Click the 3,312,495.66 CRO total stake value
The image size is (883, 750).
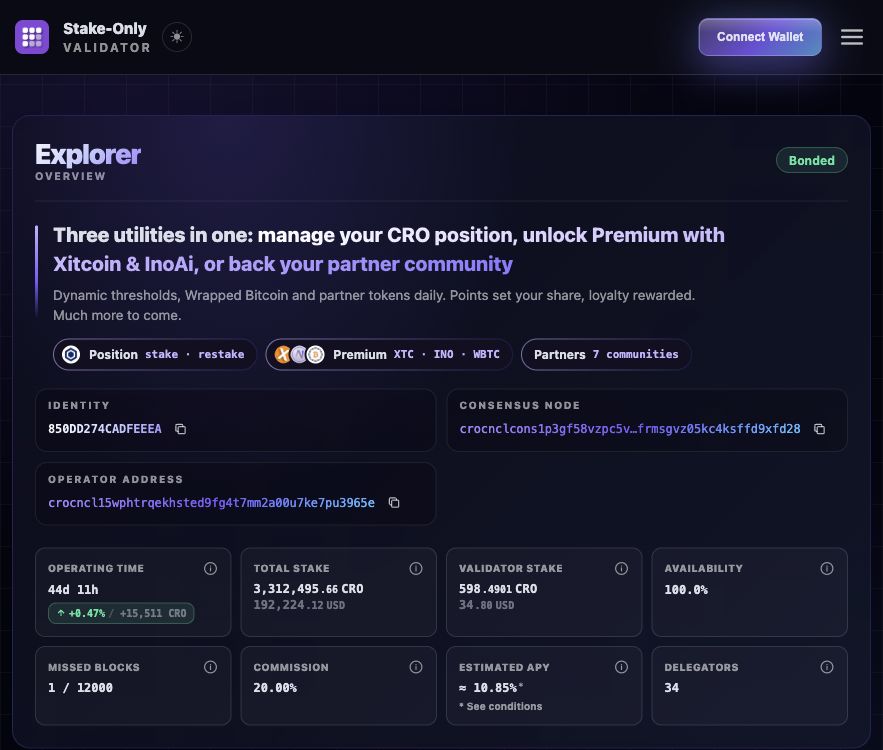click(x=308, y=589)
